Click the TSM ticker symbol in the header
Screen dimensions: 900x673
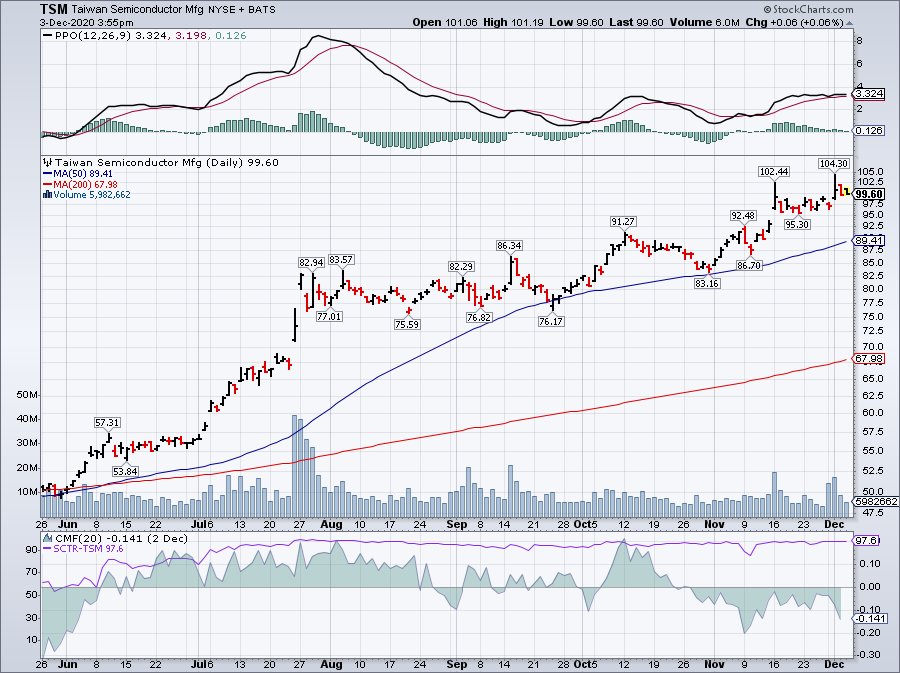tap(54, 10)
